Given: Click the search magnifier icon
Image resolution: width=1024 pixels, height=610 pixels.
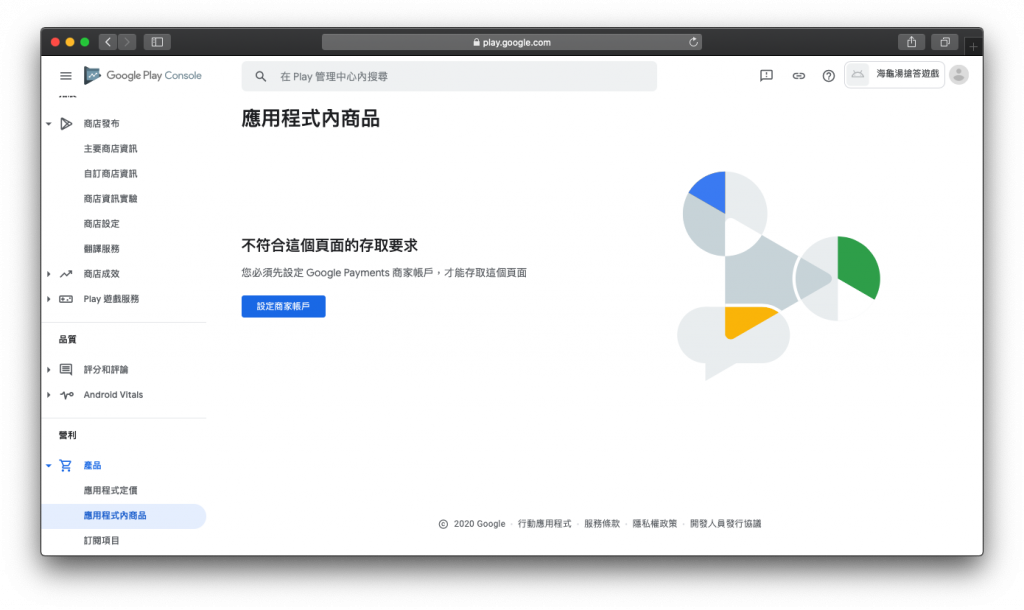Looking at the screenshot, I should point(261,76).
